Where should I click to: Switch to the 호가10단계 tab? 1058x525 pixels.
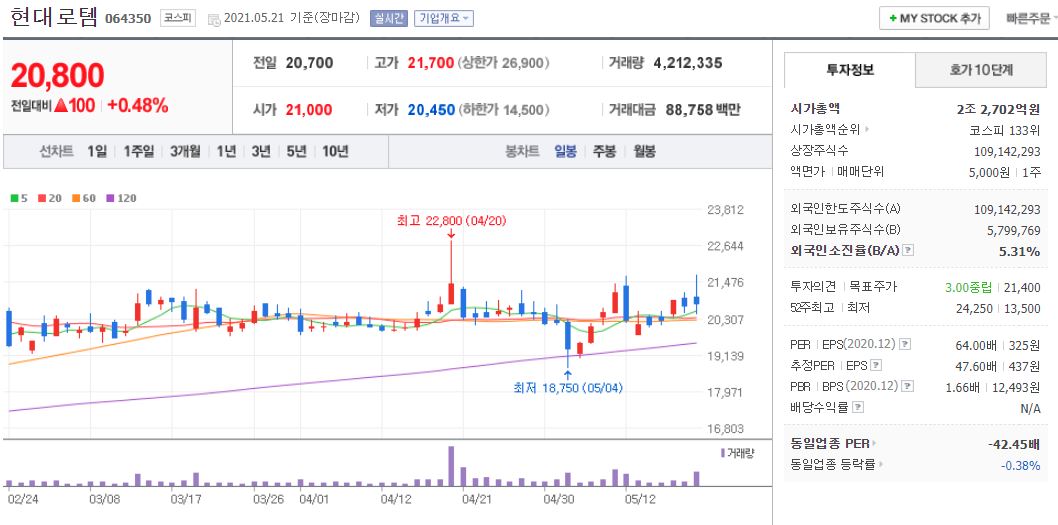[x=982, y=70]
